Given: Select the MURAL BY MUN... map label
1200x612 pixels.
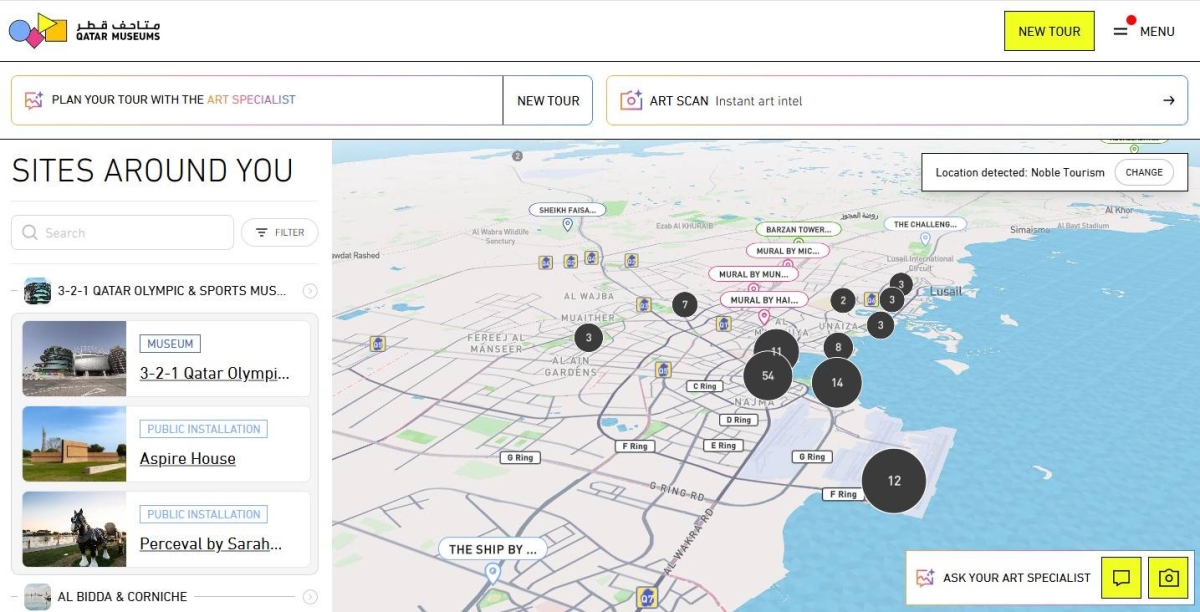Looking at the screenshot, I should [x=753, y=274].
